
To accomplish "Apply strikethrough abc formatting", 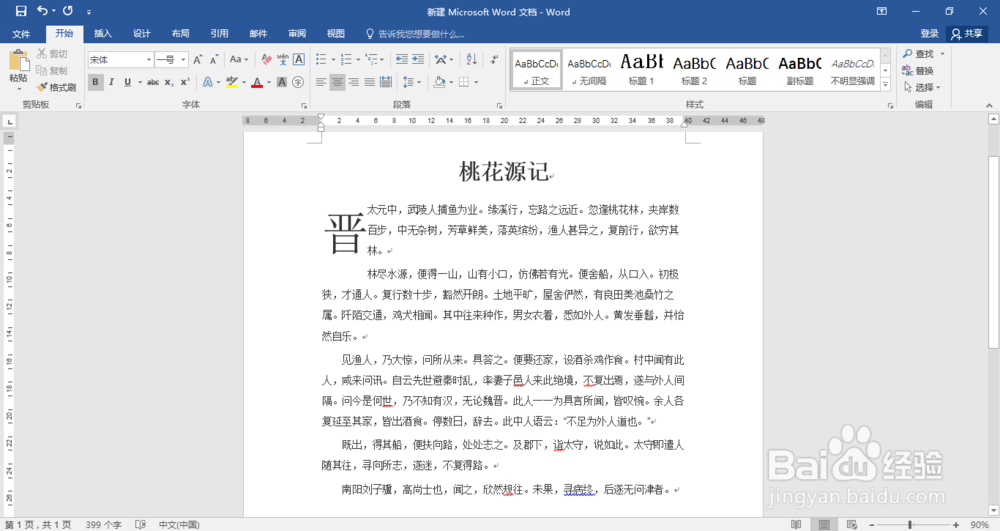I will [x=153, y=82].
